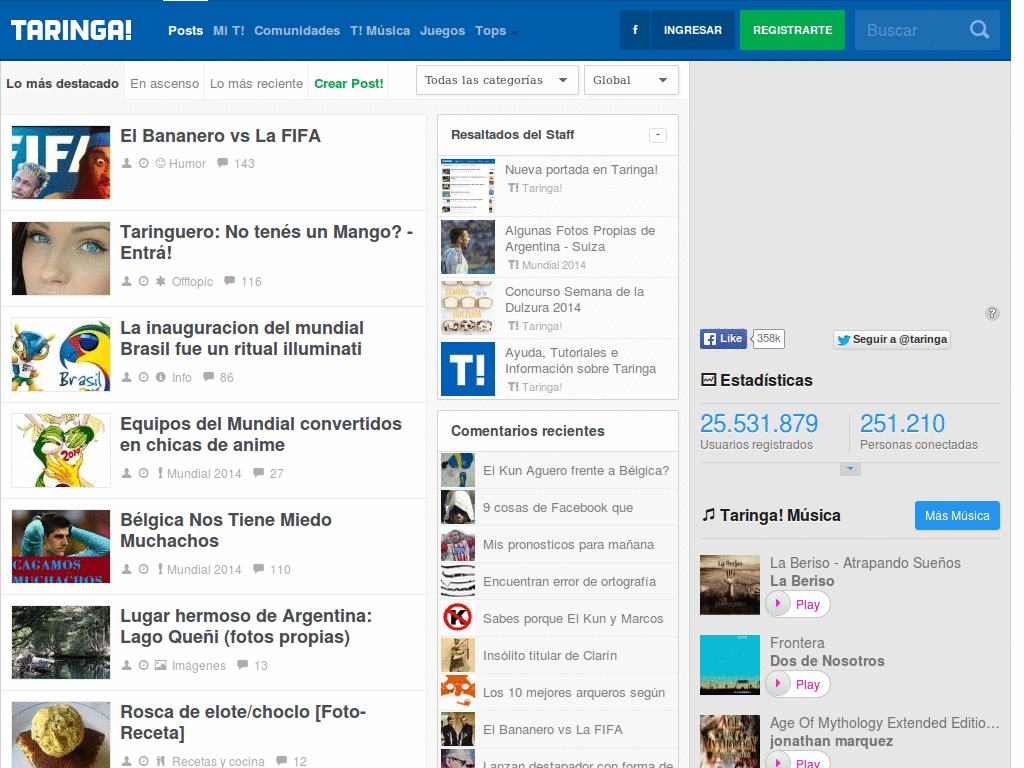Image resolution: width=1024 pixels, height=768 pixels.
Task: Open post El Bananero vs La FIFA
Action: click(x=220, y=136)
